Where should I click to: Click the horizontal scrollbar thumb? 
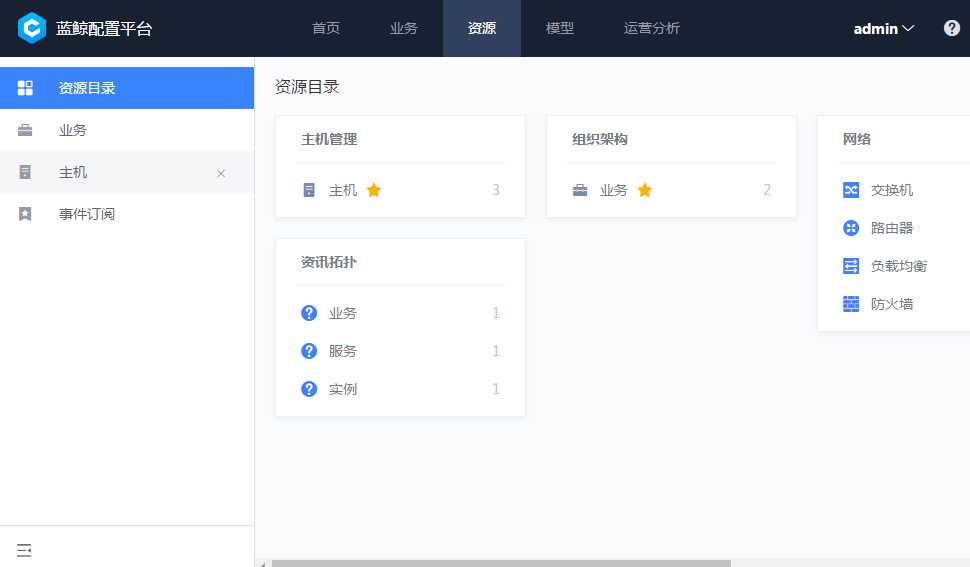point(501,563)
